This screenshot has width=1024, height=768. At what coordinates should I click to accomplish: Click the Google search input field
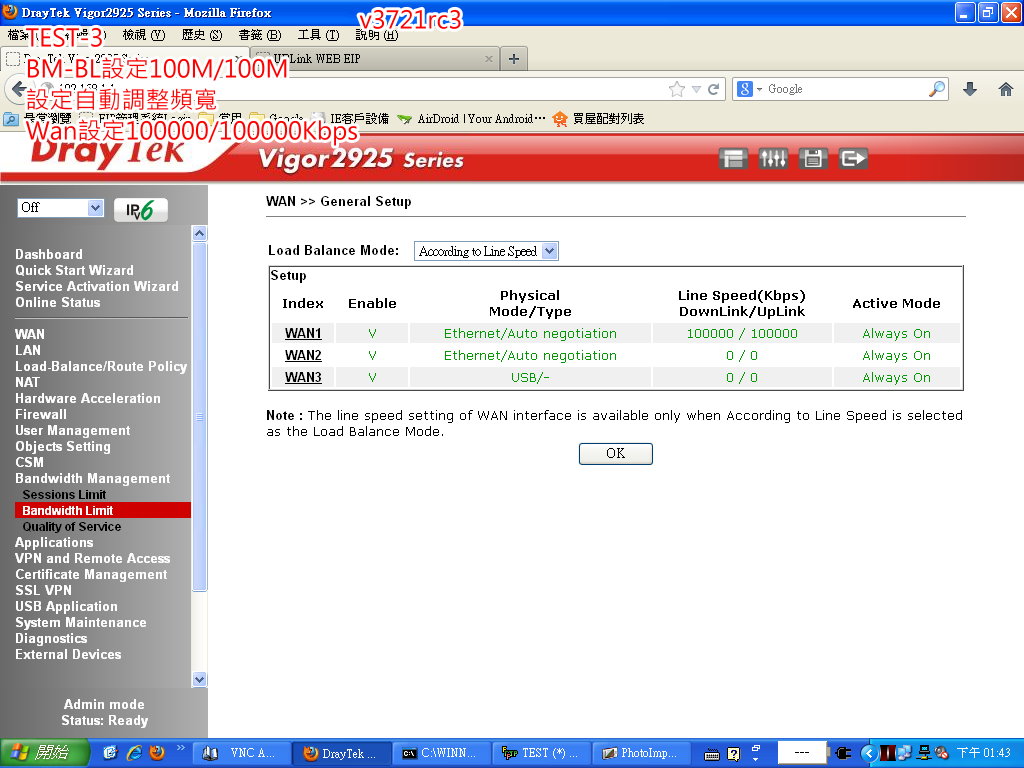[x=846, y=89]
